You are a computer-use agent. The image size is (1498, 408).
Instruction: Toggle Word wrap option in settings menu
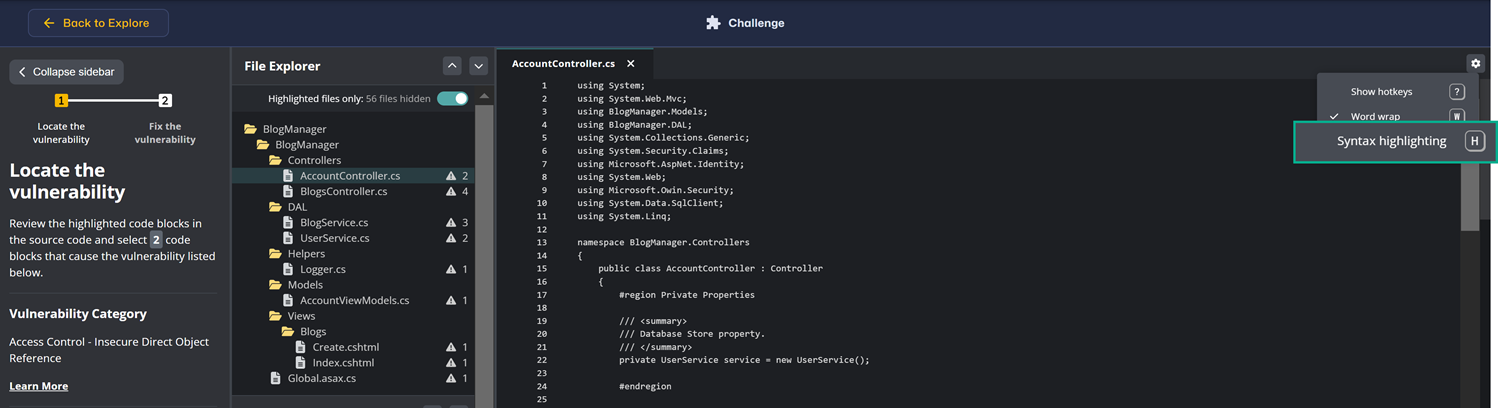click(x=1375, y=117)
